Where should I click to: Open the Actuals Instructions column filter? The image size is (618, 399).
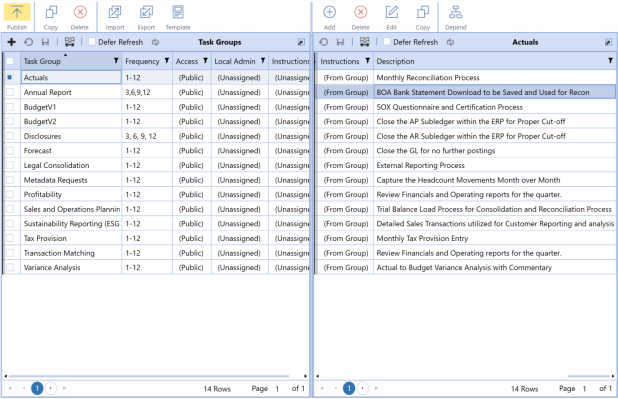click(367, 61)
